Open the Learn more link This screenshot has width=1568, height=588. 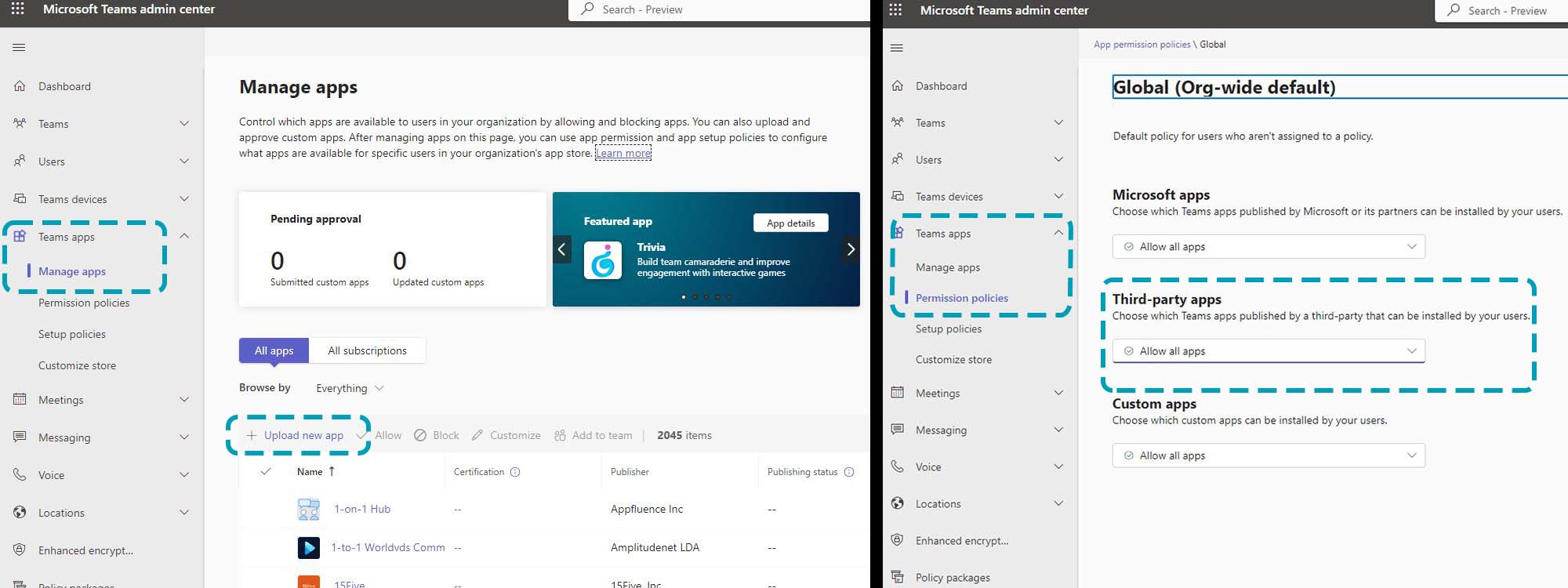coord(623,153)
